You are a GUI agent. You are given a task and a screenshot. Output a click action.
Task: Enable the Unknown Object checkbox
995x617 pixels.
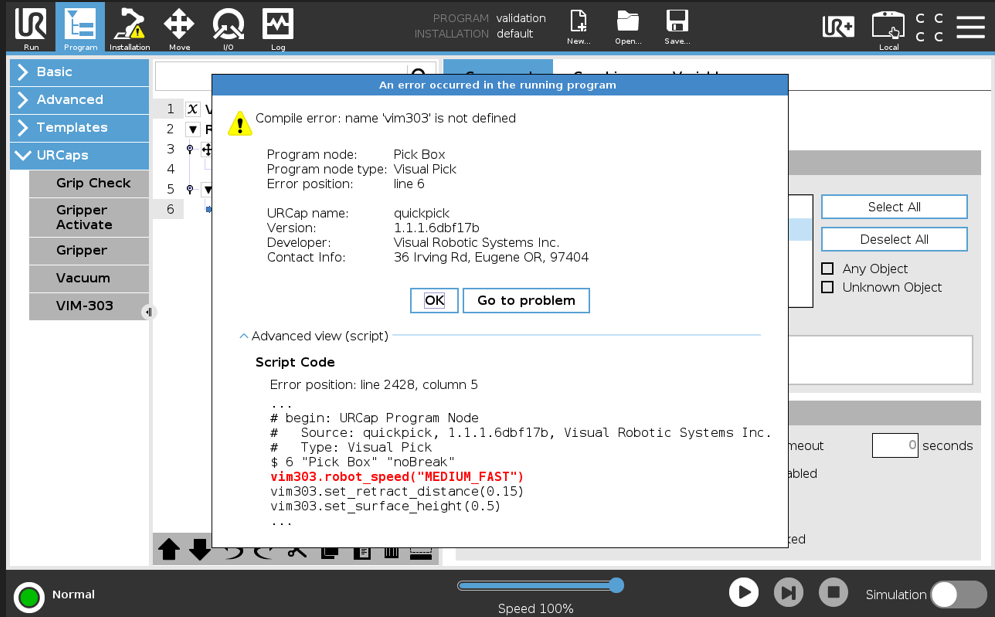point(827,288)
